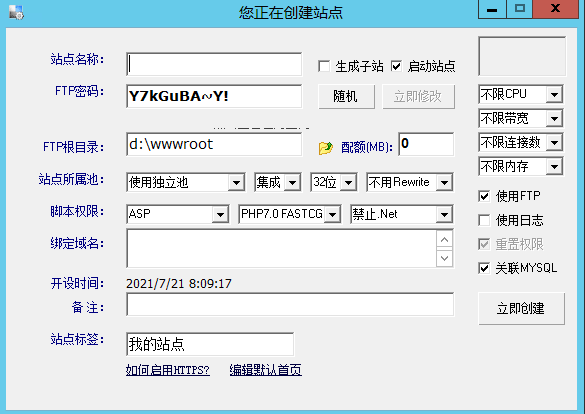The height and width of the screenshot is (414, 585).
Task: Expand the PHP7.0 FASTCGI version dropdown
Action: (290, 214)
